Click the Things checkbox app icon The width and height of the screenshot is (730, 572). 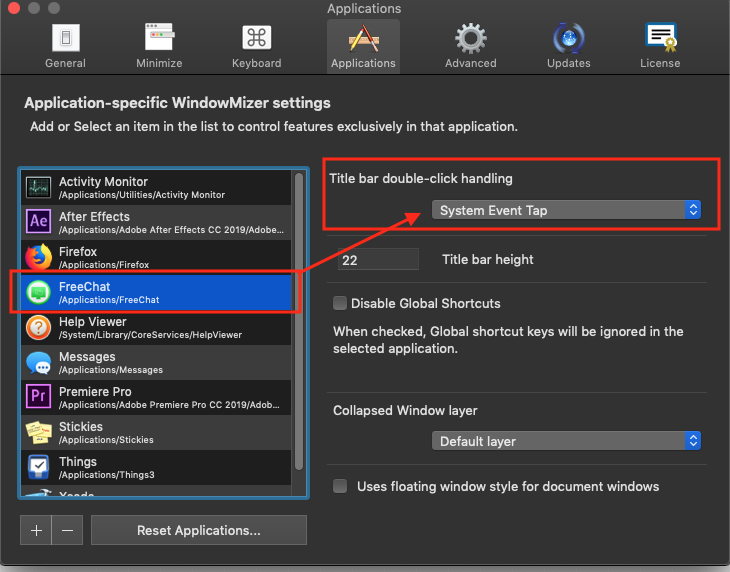pyautogui.click(x=38, y=467)
